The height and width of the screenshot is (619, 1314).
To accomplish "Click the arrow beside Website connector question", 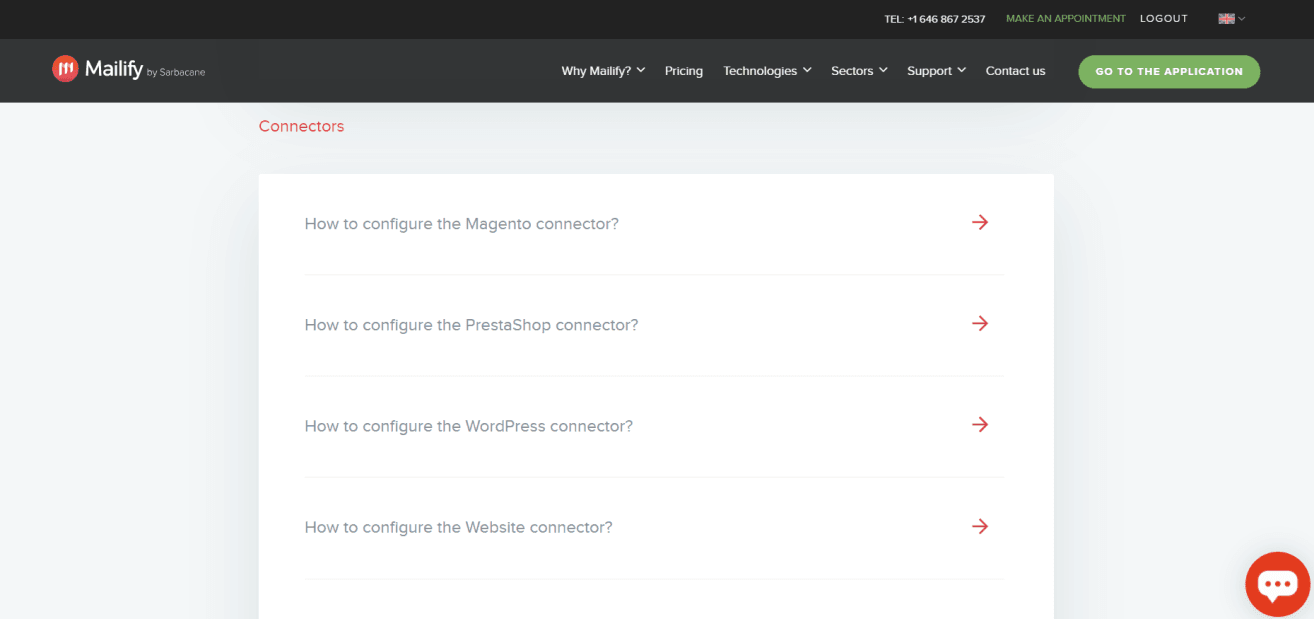I will coord(979,526).
